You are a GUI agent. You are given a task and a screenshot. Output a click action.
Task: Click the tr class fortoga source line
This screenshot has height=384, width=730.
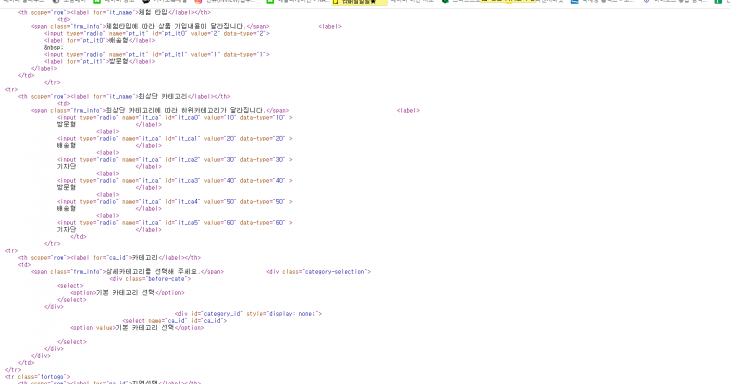coord(37,377)
